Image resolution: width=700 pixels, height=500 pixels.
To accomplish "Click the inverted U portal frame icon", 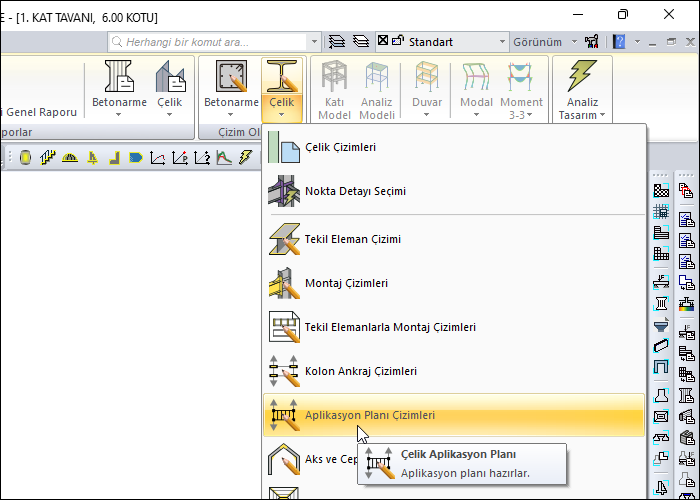I will click(661, 367).
